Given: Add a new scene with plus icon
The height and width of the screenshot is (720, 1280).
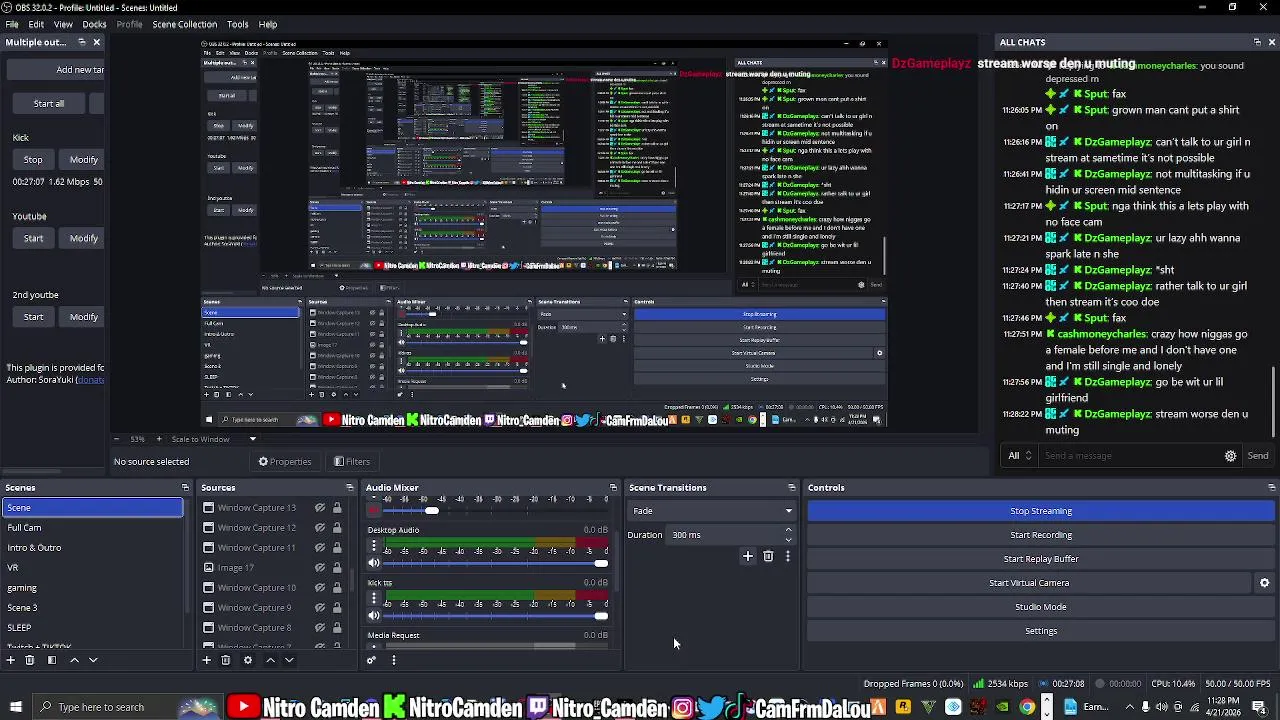Looking at the screenshot, I should coord(10,660).
